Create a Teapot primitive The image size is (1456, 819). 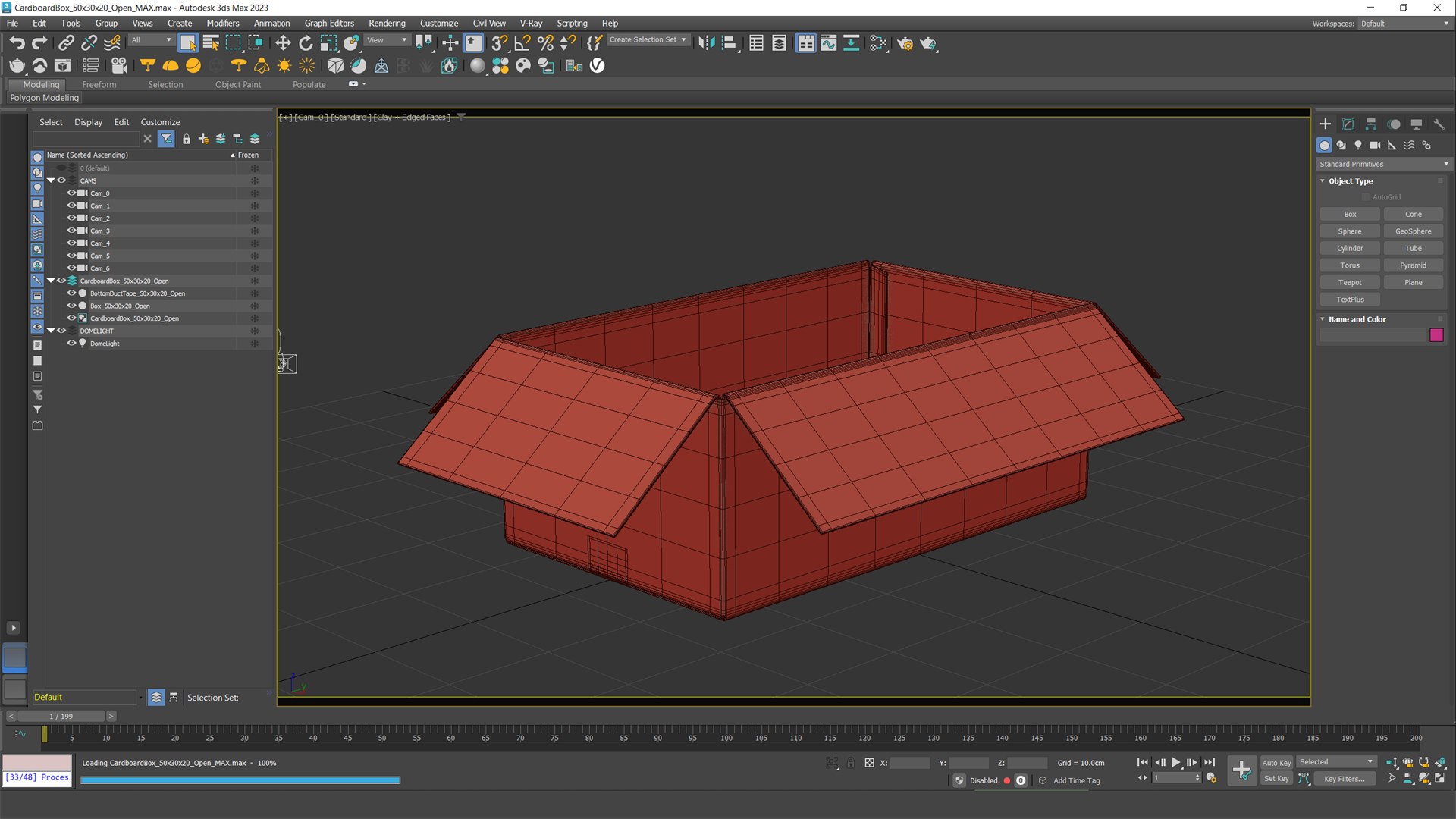point(1350,283)
